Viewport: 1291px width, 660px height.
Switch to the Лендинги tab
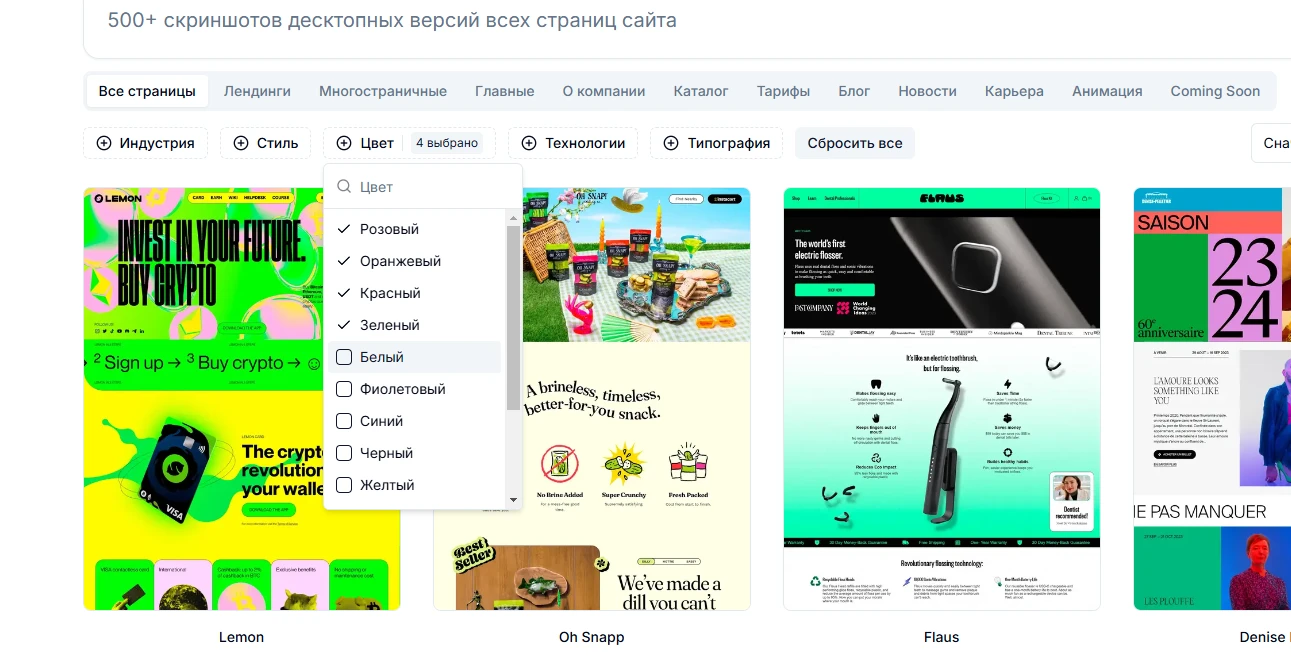(x=257, y=91)
